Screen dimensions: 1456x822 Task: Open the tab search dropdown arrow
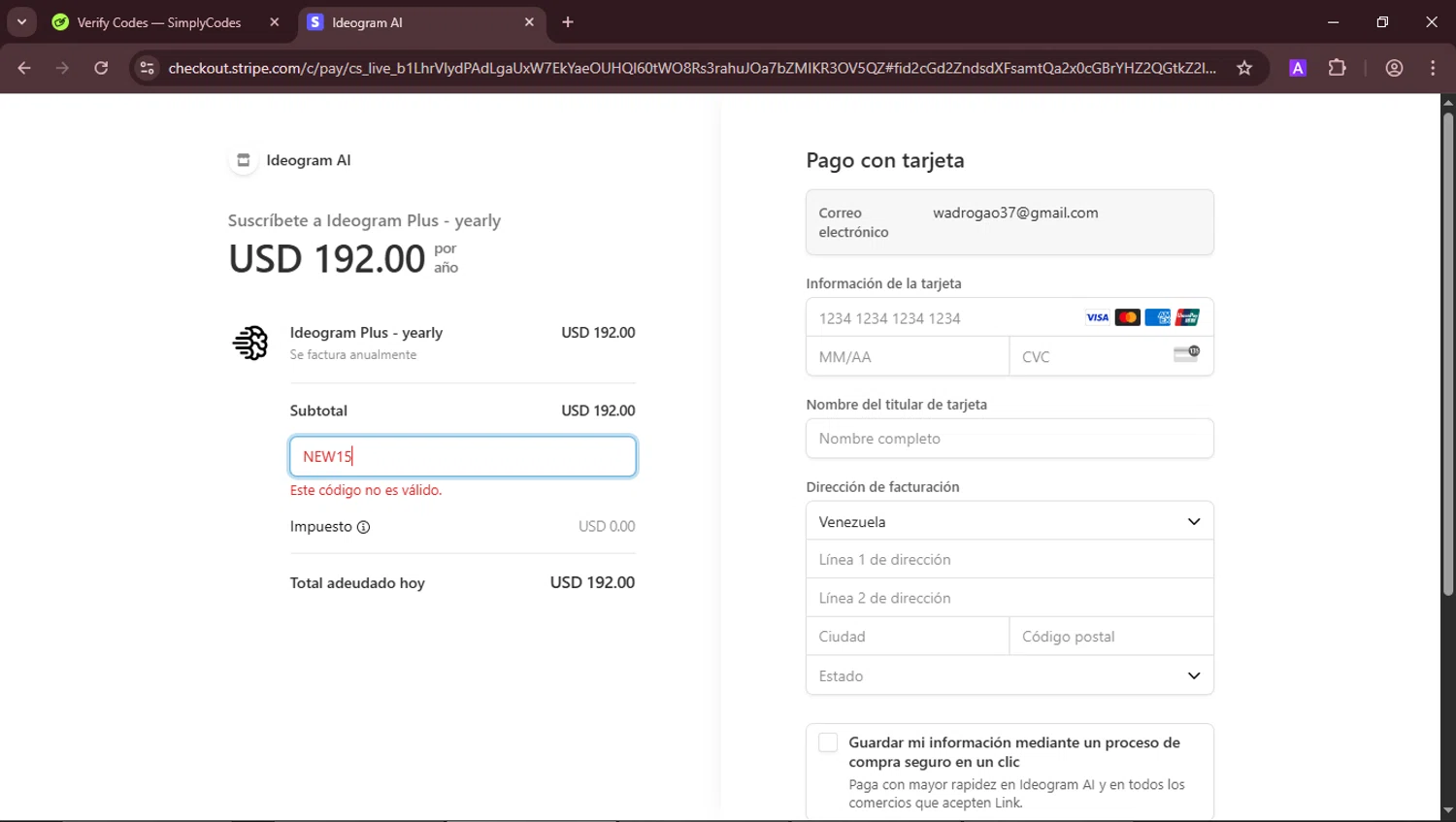(21, 21)
